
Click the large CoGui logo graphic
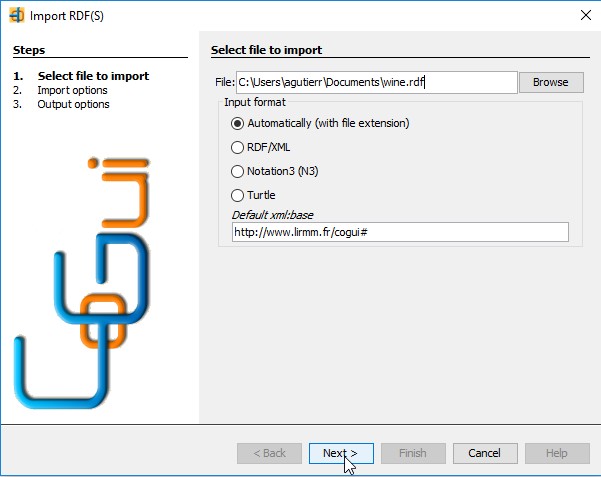tap(81, 282)
